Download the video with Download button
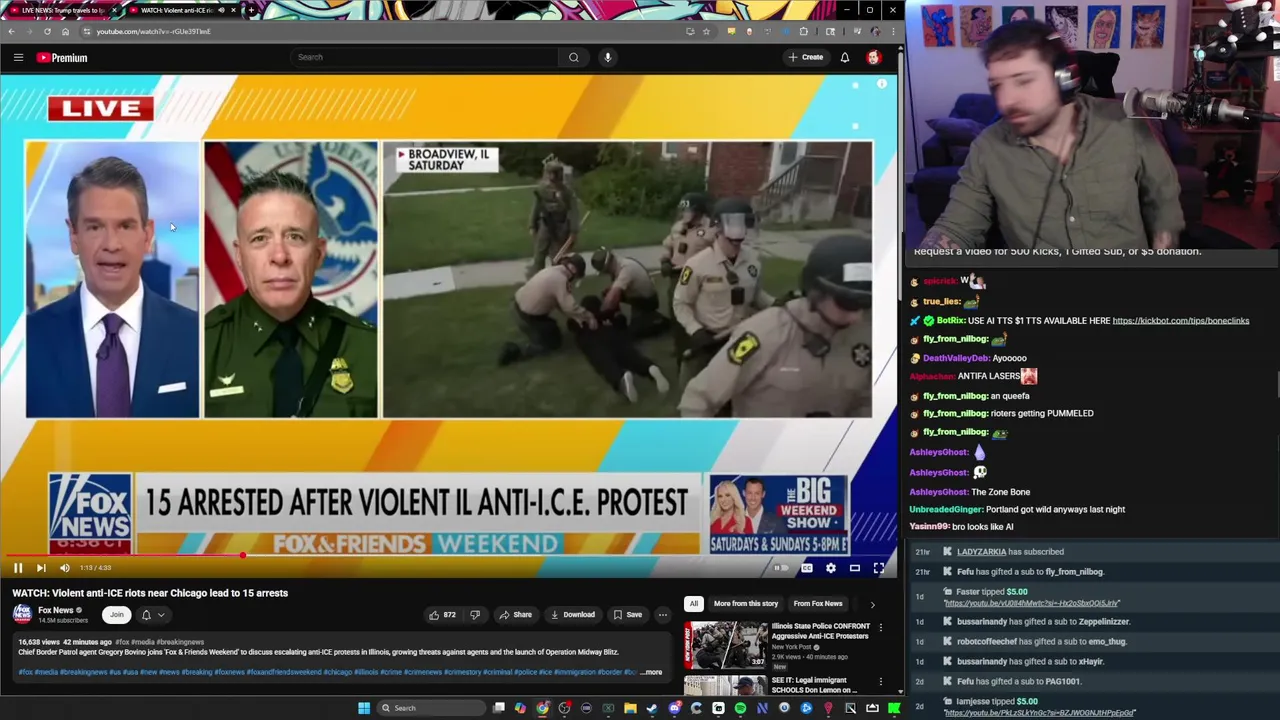The height and width of the screenshot is (720, 1280). (x=572, y=615)
